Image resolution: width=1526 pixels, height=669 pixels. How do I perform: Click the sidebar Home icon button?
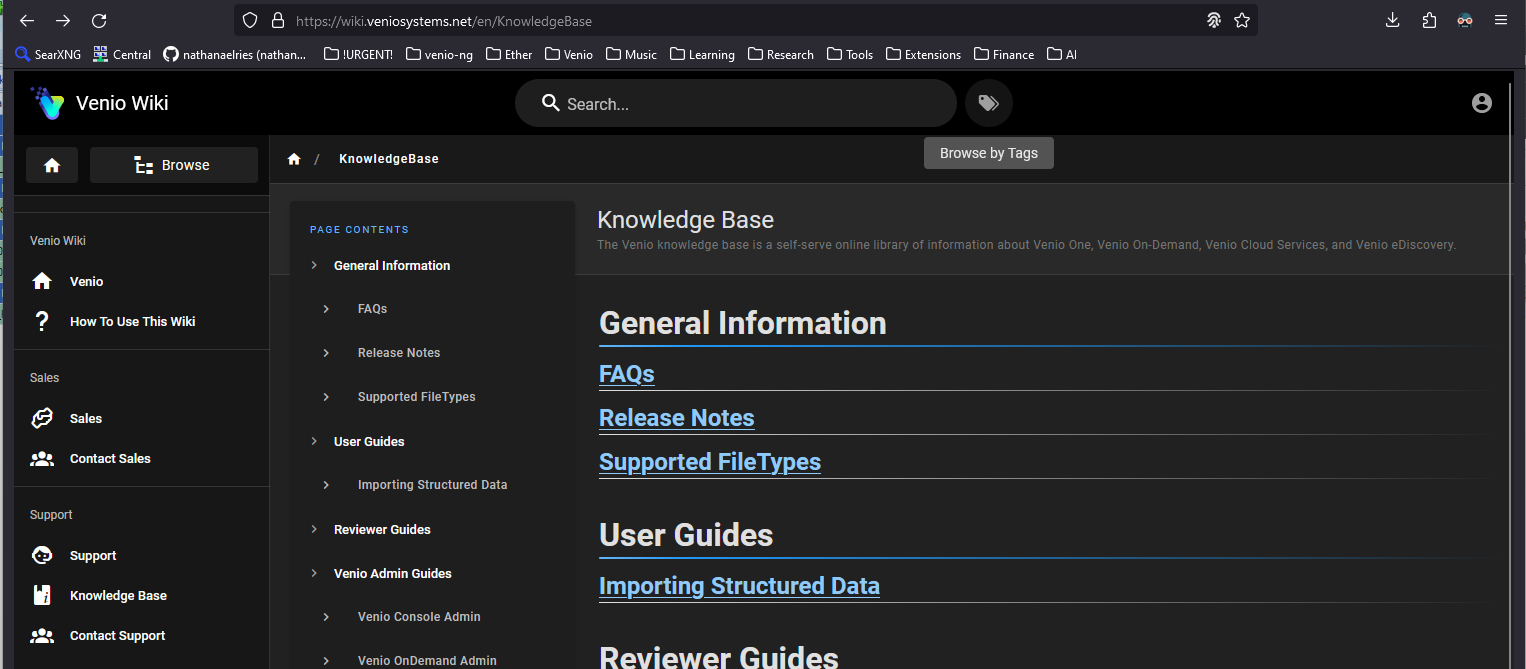(x=52, y=165)
